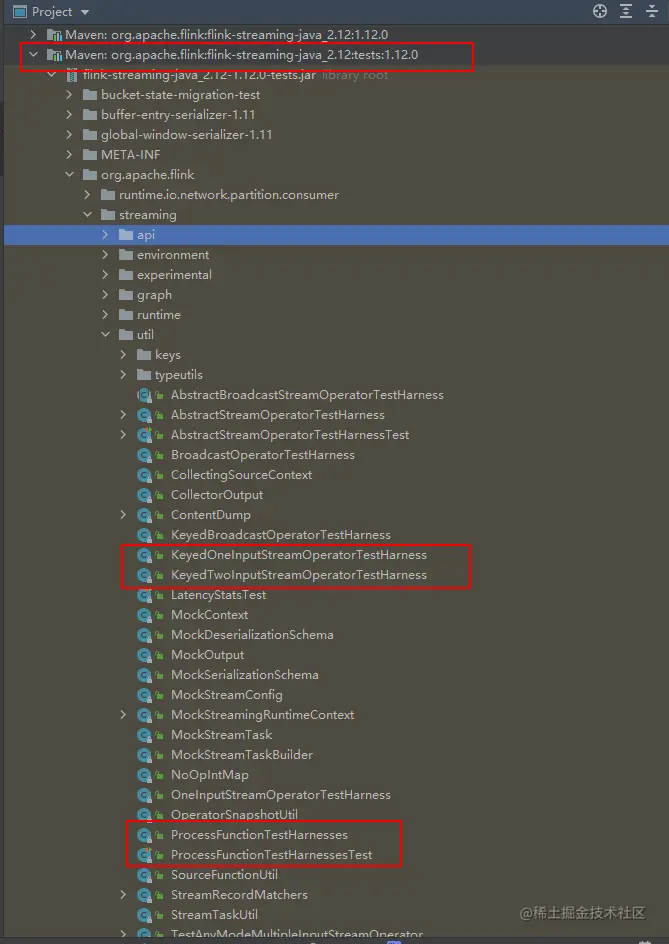The height and width of the screenshot is (944, 669).
Task: Expand MockStreamingRuntimeContext class node
Action: [123, 715]
